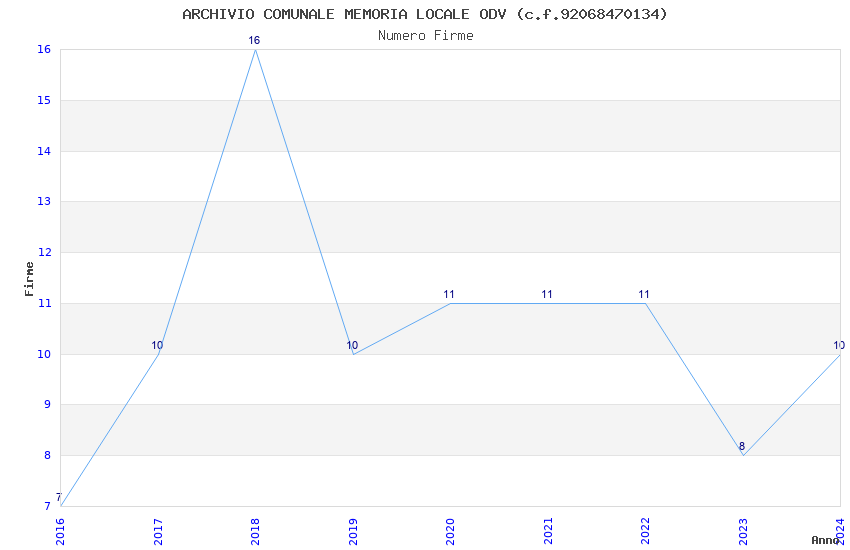The height and width of the screenshot is (550, 850).
Task: Click the 9 y-axis tick label
Action: pos(47,404)
